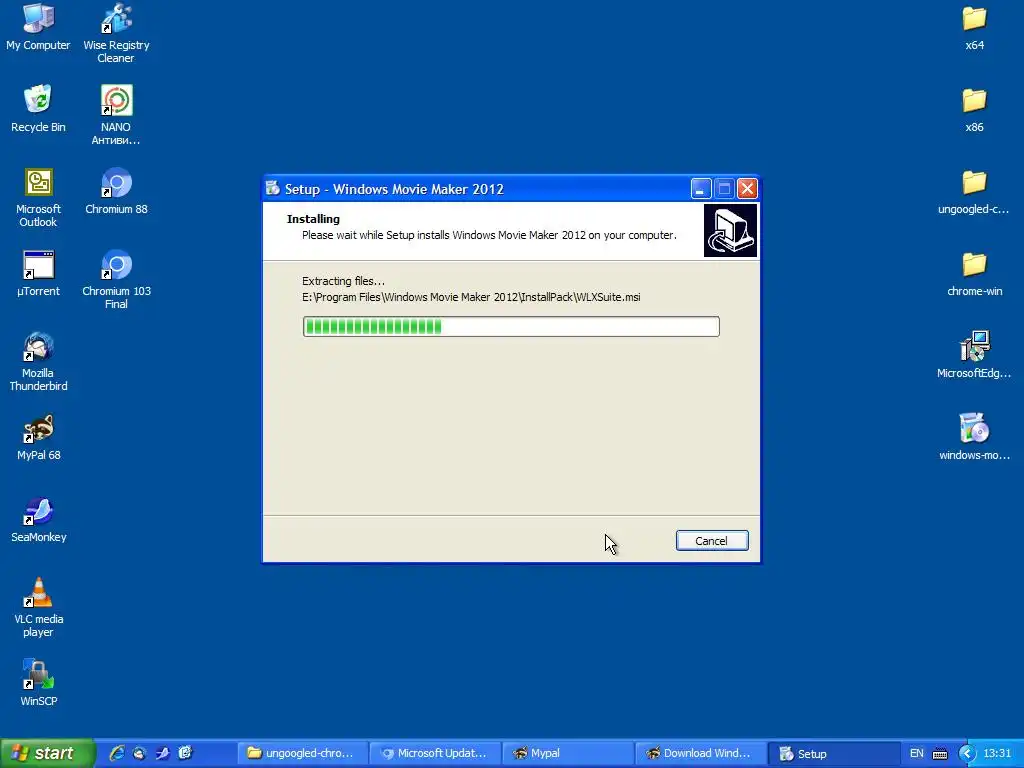Select the VLC media player cone icon
Viewport: 1024px width, 768px height.
click(38, 592)
